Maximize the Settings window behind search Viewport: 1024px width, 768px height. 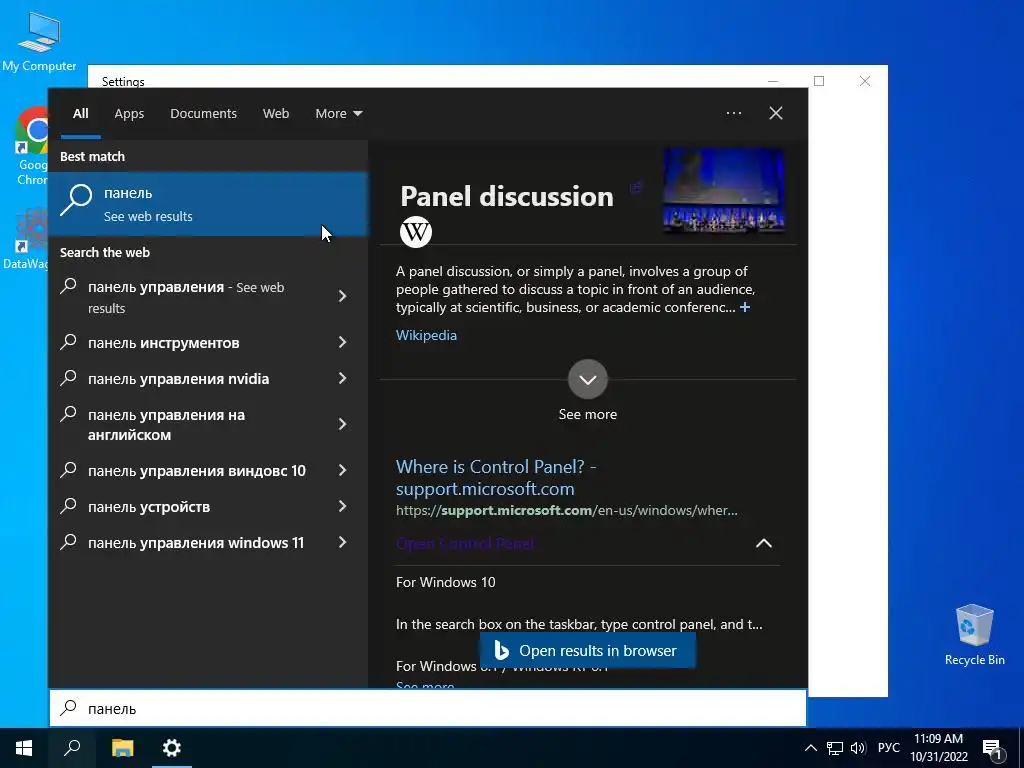[819, 81]
